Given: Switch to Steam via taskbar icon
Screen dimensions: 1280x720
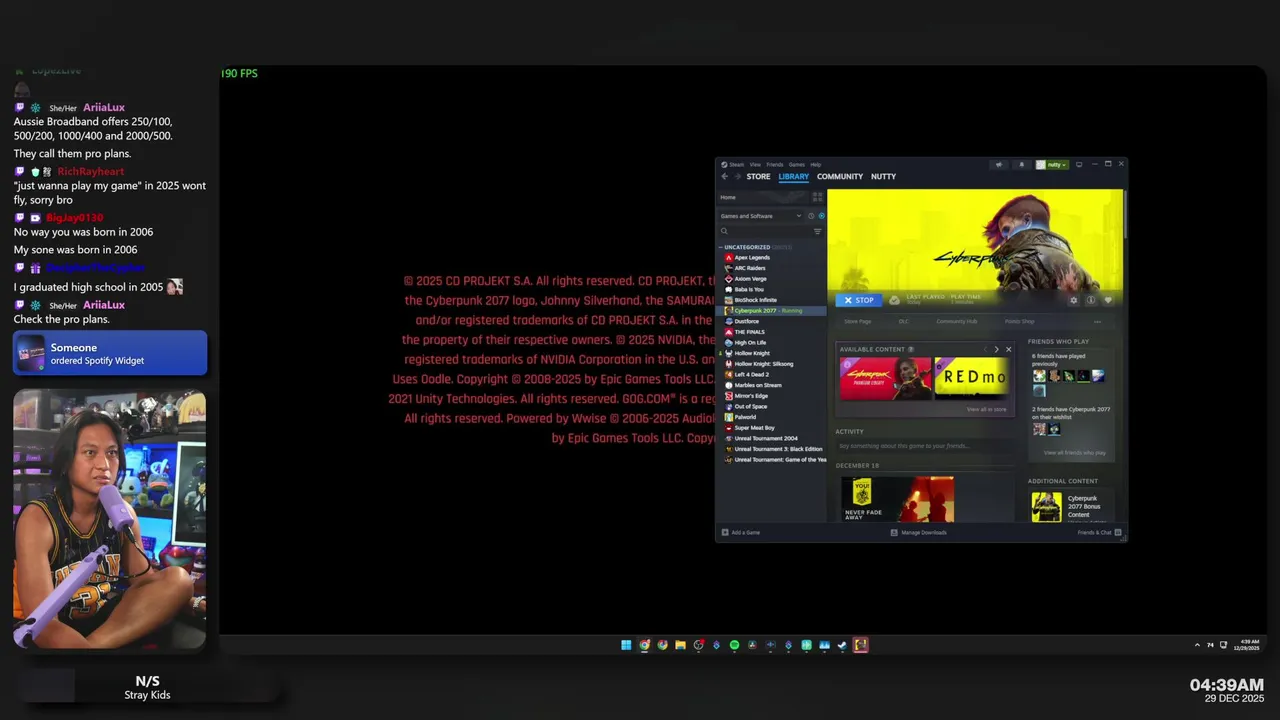Looking at the screenshot, I should click(x=842, y=645).
